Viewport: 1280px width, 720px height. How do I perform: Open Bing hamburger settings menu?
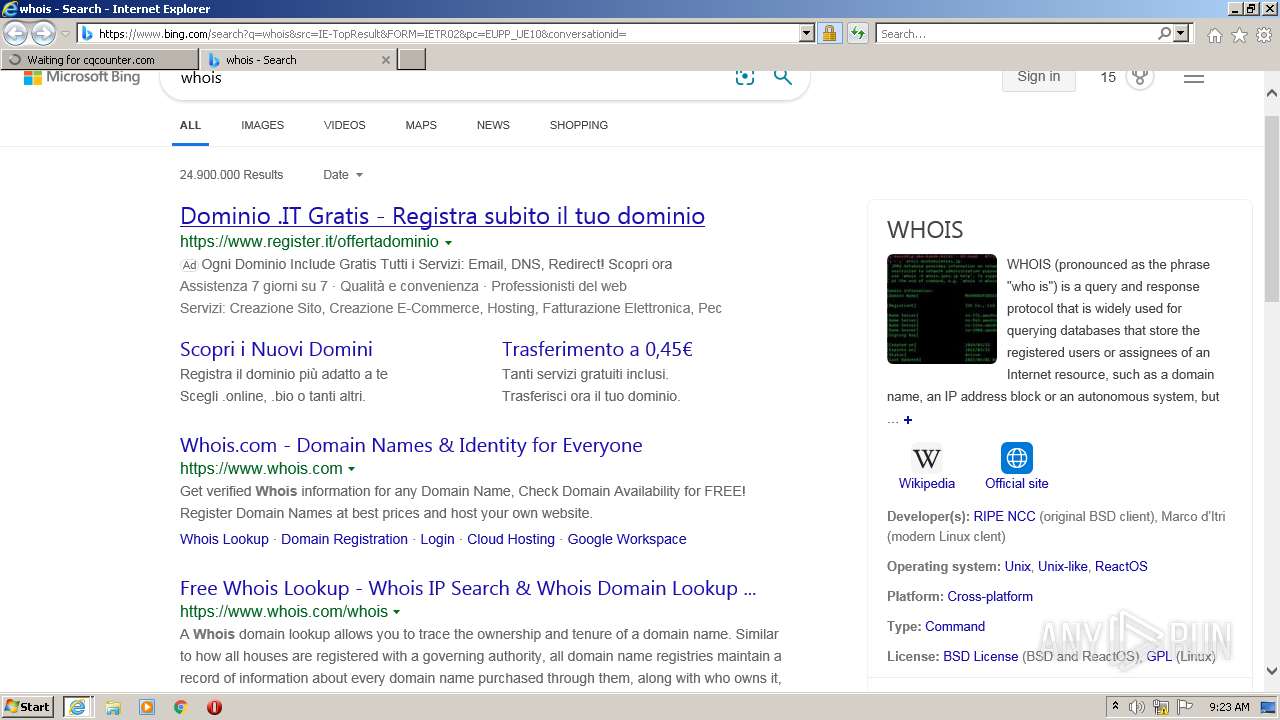(x=1194, y=77)
